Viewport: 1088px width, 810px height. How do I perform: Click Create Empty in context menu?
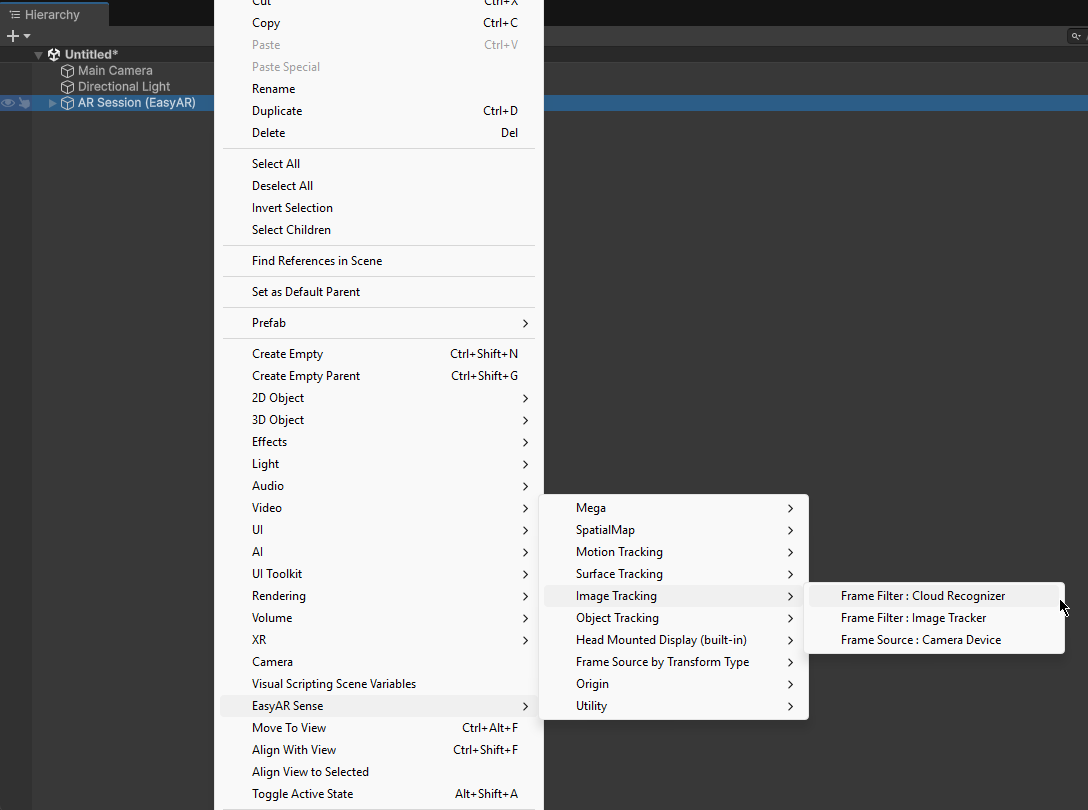[x=287, y=354]
